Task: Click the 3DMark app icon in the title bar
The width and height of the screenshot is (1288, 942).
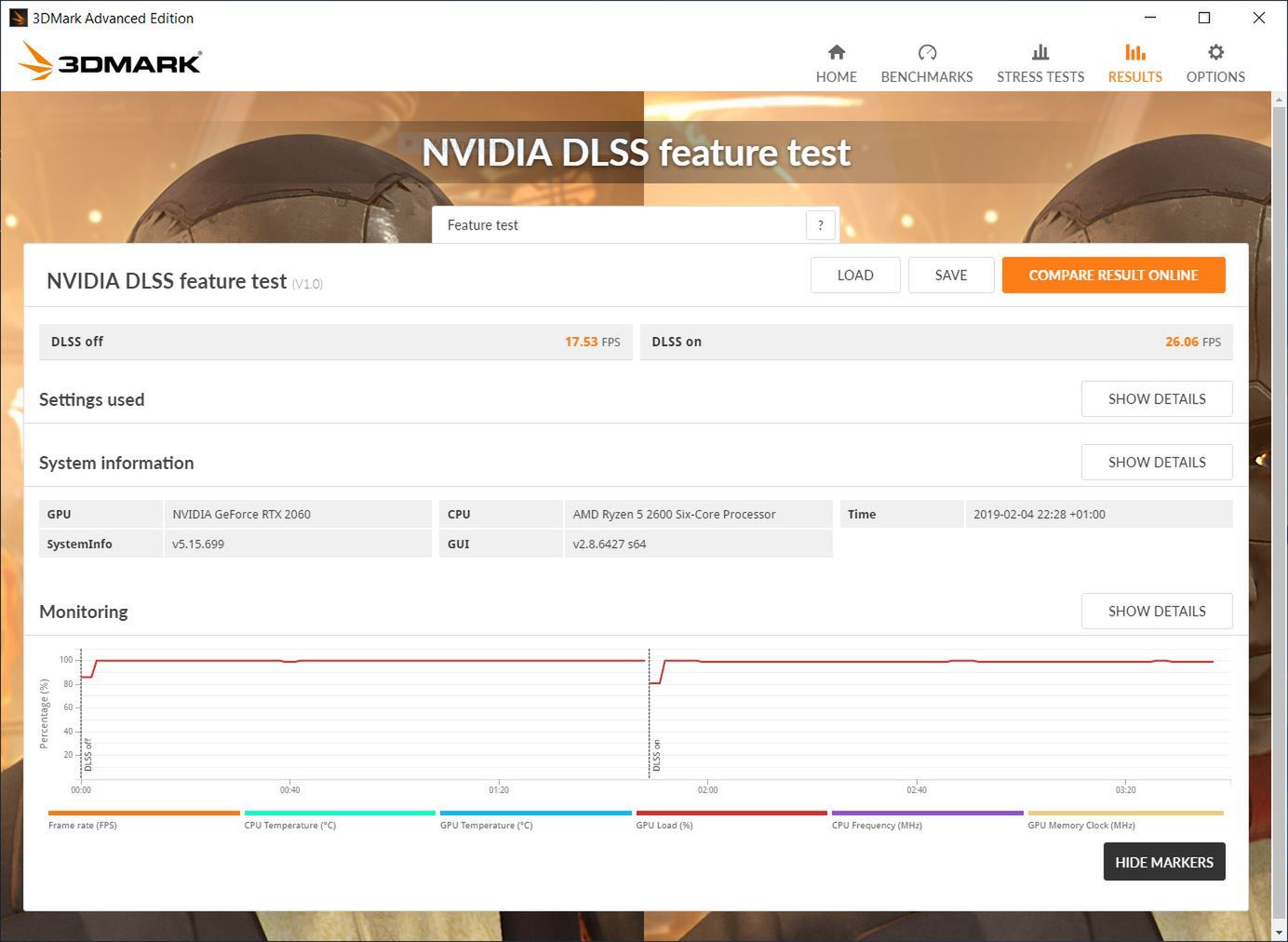Action: coord(18,18)
